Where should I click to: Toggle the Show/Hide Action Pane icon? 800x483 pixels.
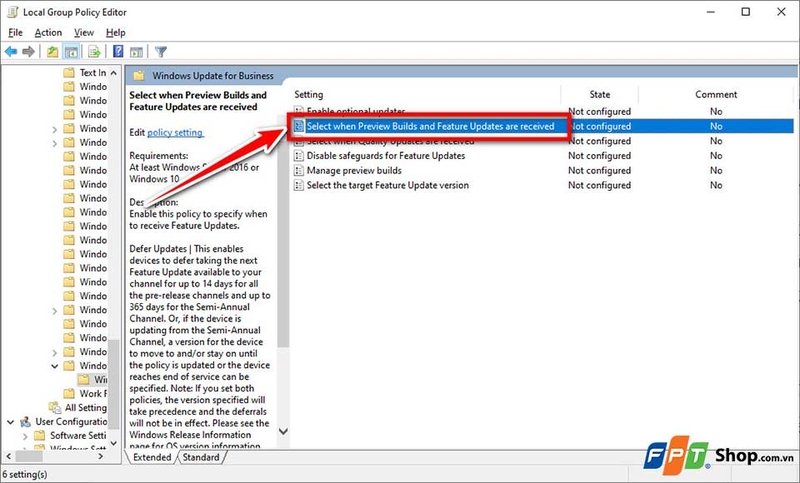click(136, 52)
